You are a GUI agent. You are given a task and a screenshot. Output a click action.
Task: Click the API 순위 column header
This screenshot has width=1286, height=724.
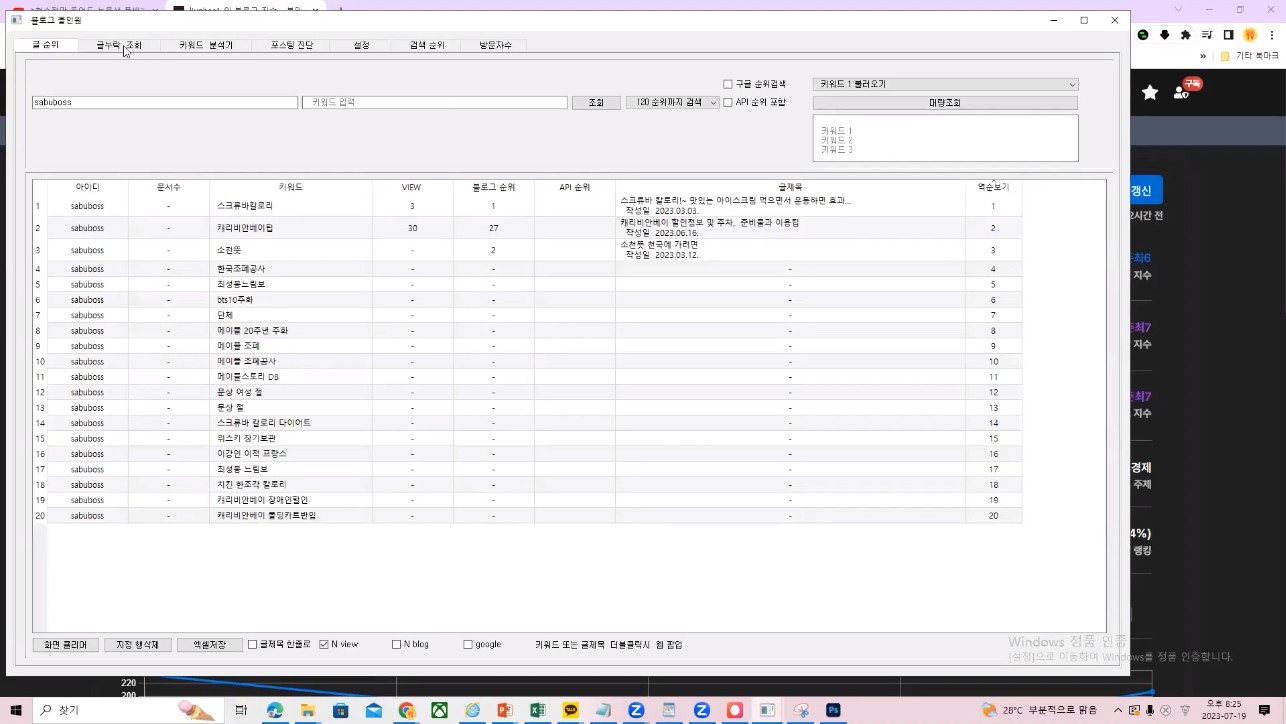(x=574, y=187)
